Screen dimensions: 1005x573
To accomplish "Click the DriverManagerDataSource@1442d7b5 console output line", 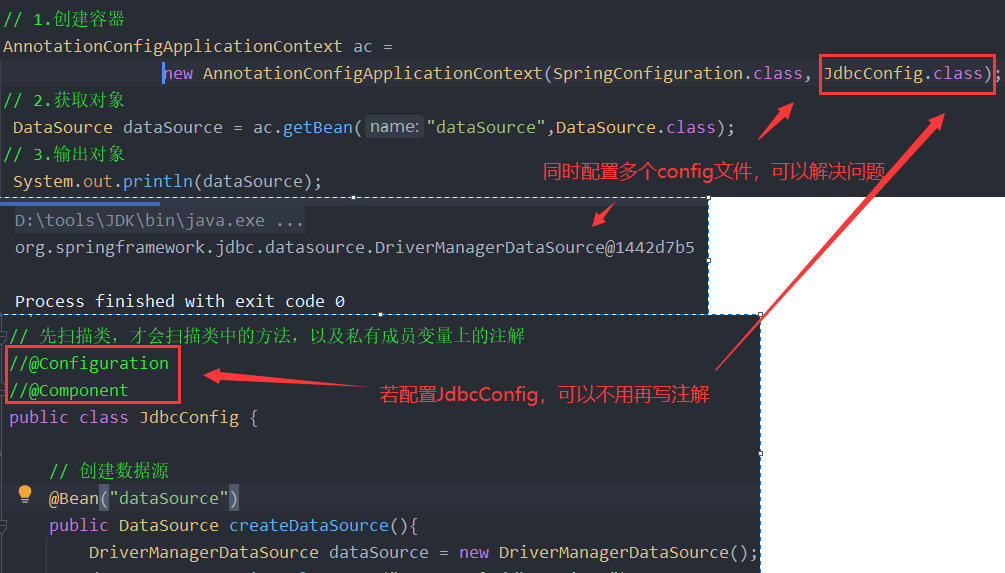I will 354,247.
